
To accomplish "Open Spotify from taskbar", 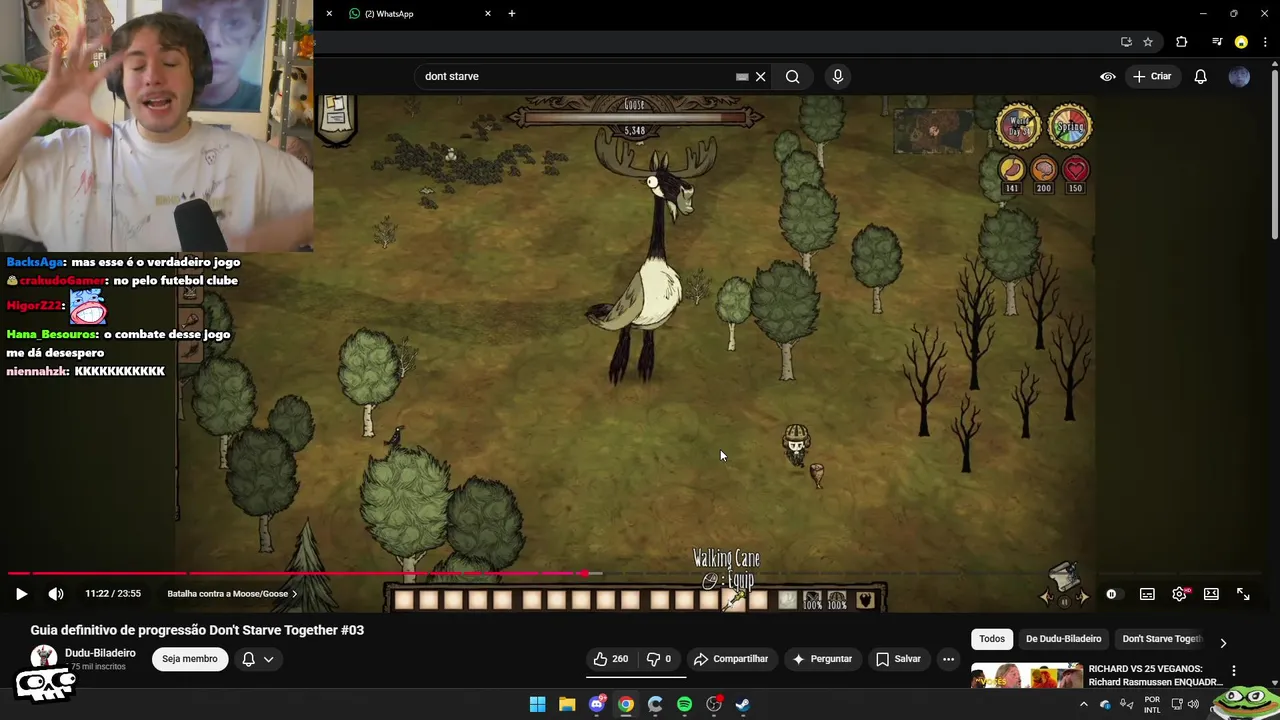I will [685, 704].
